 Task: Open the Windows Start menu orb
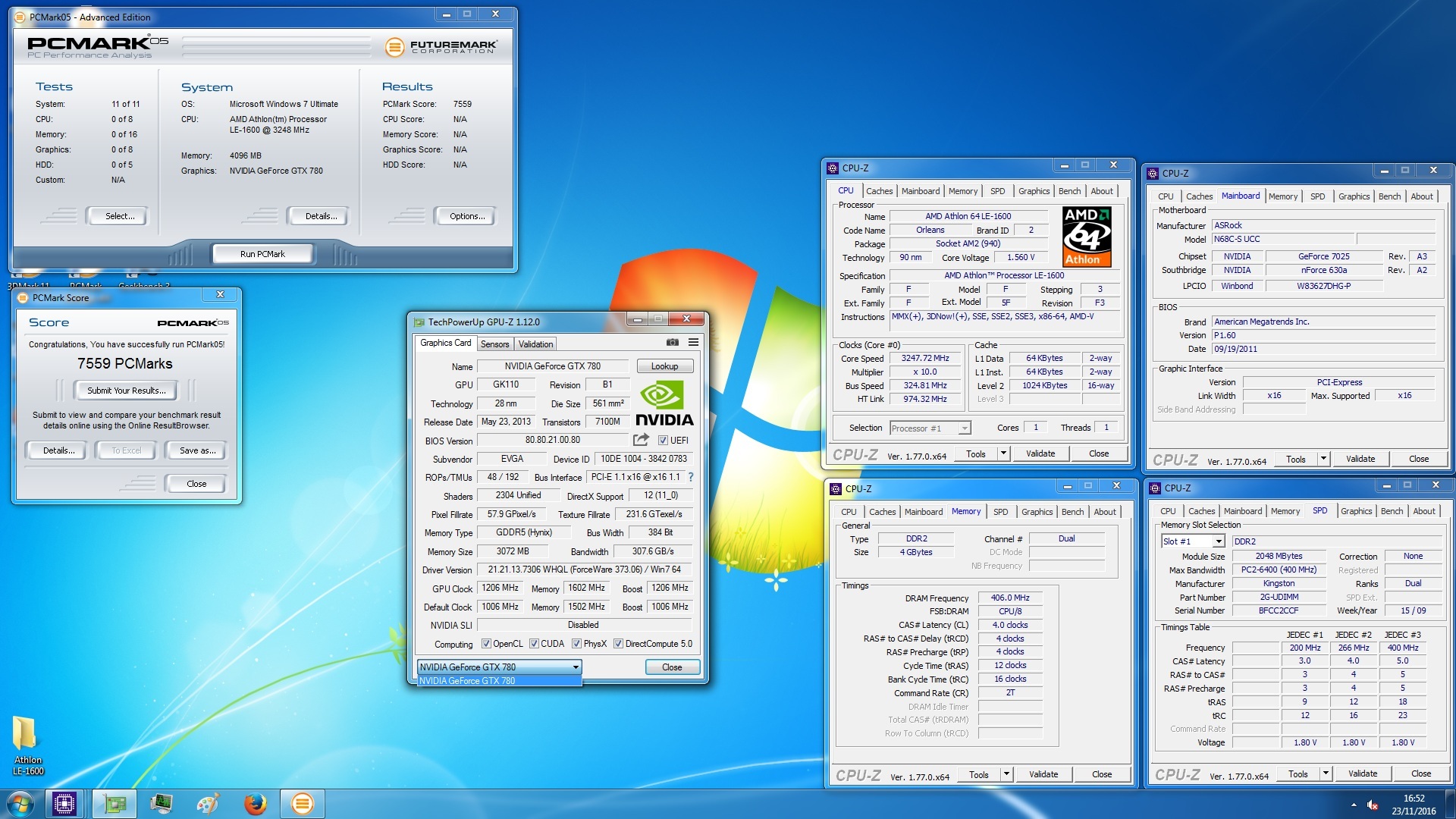[x=20, y=804]
